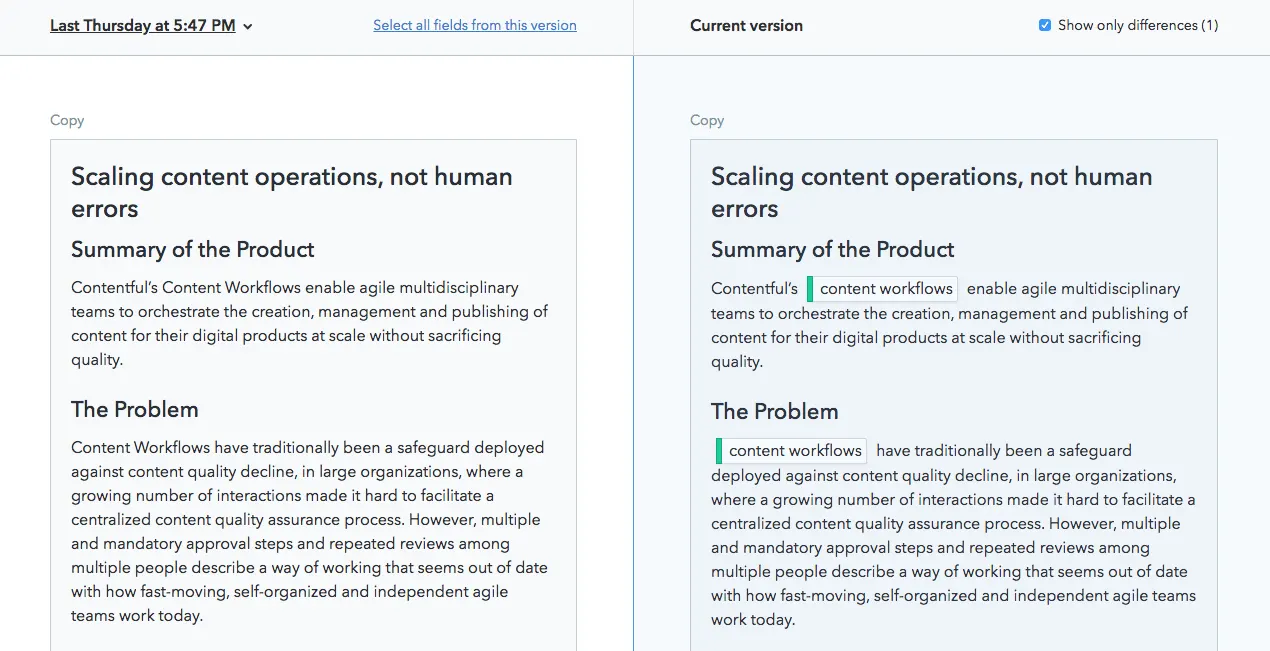
Task: Toggle the Show only differences checkbox
Action: click(1045, 25)
